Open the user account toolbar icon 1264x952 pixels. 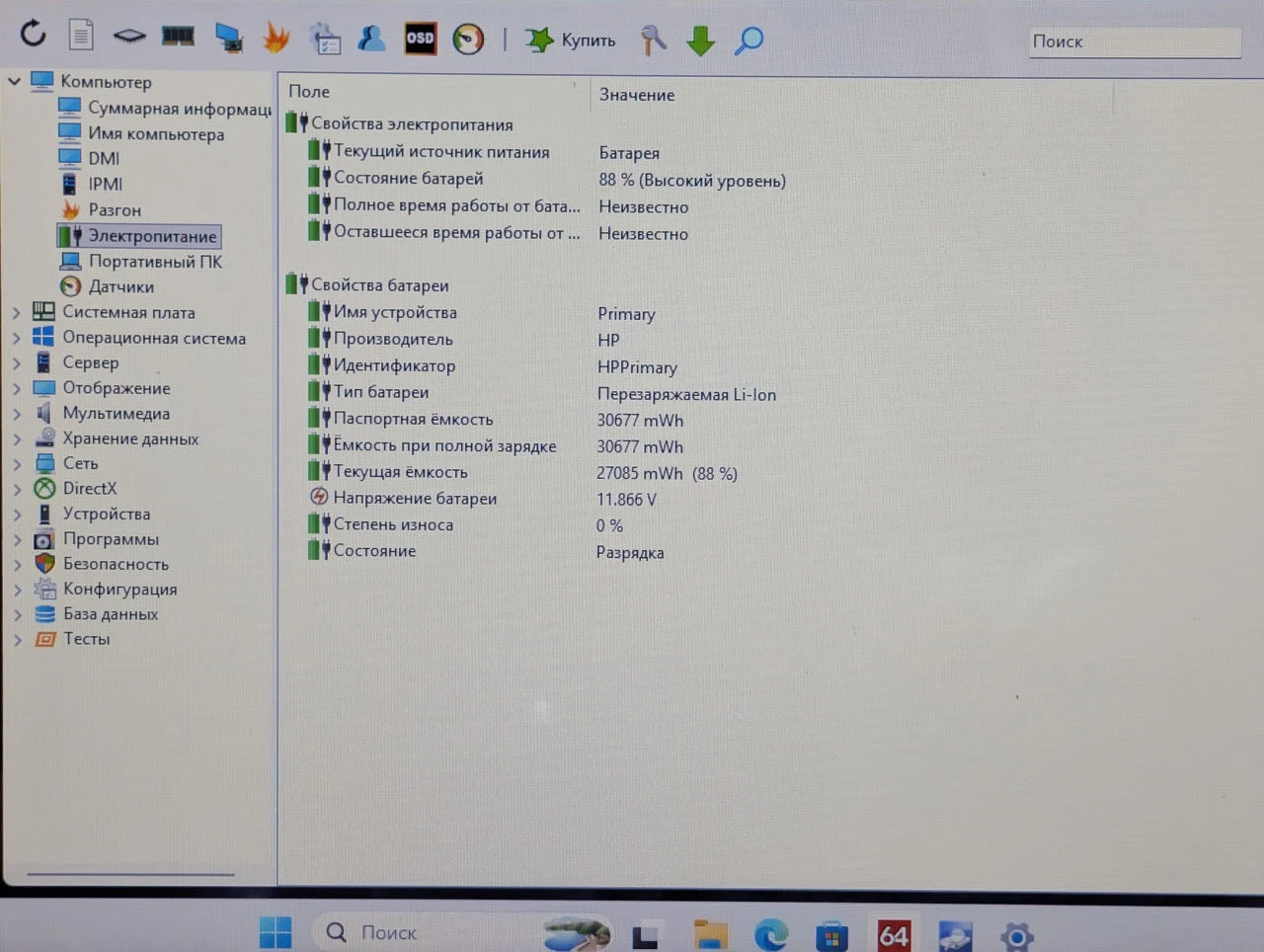pyautogui.click(x=372, y=39)
